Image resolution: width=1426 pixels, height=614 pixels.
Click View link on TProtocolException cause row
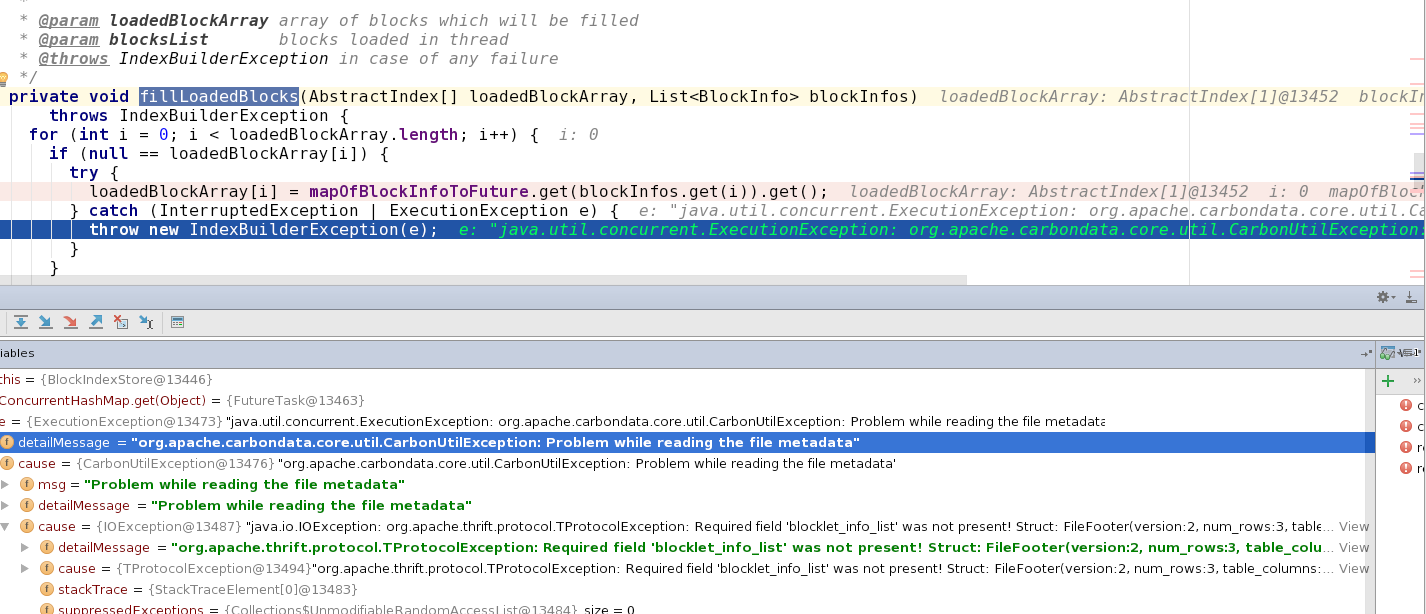point(1354,569)
